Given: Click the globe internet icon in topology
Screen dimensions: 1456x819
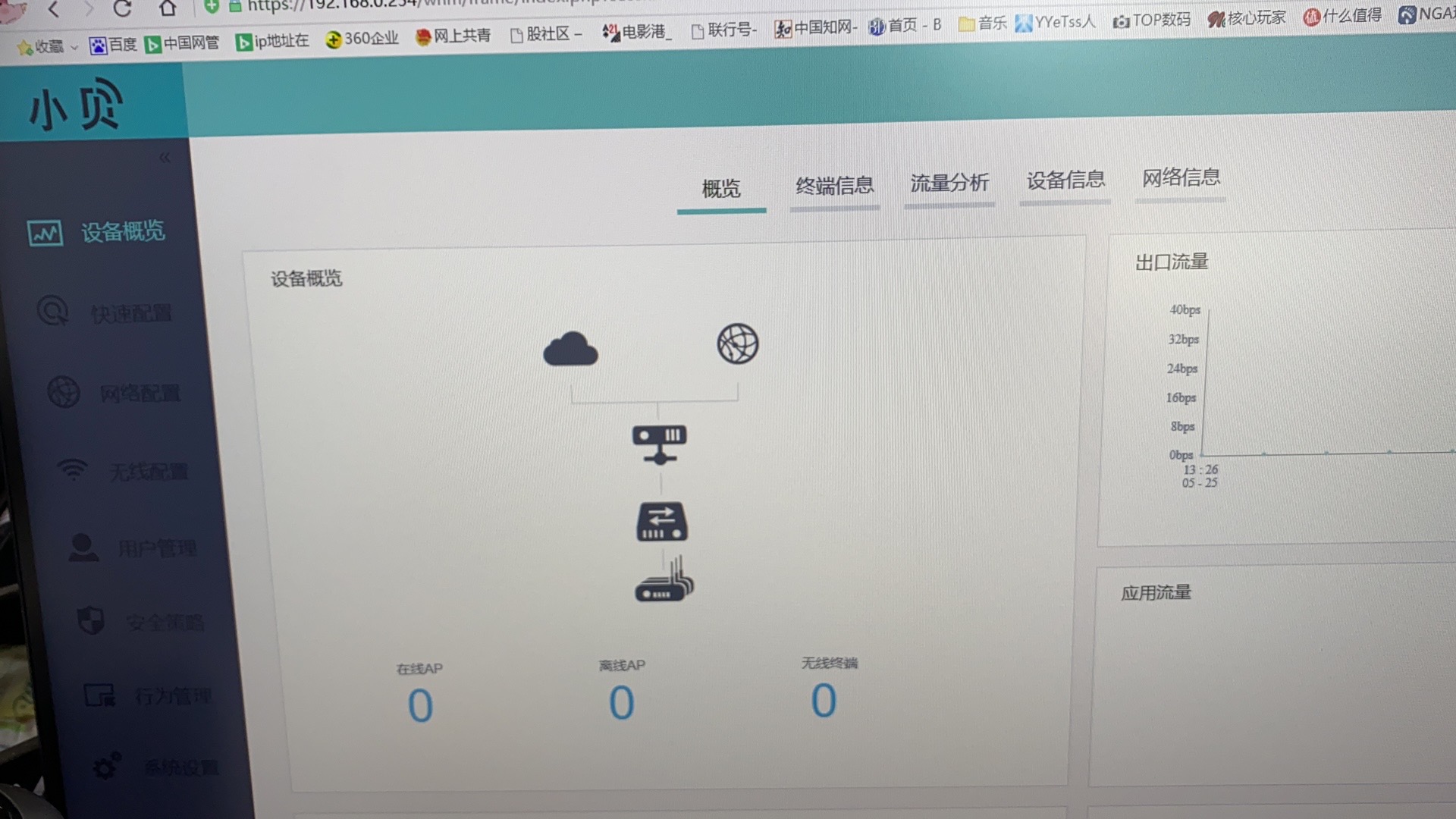Looking at the screenshot, I should click(737, 344).
